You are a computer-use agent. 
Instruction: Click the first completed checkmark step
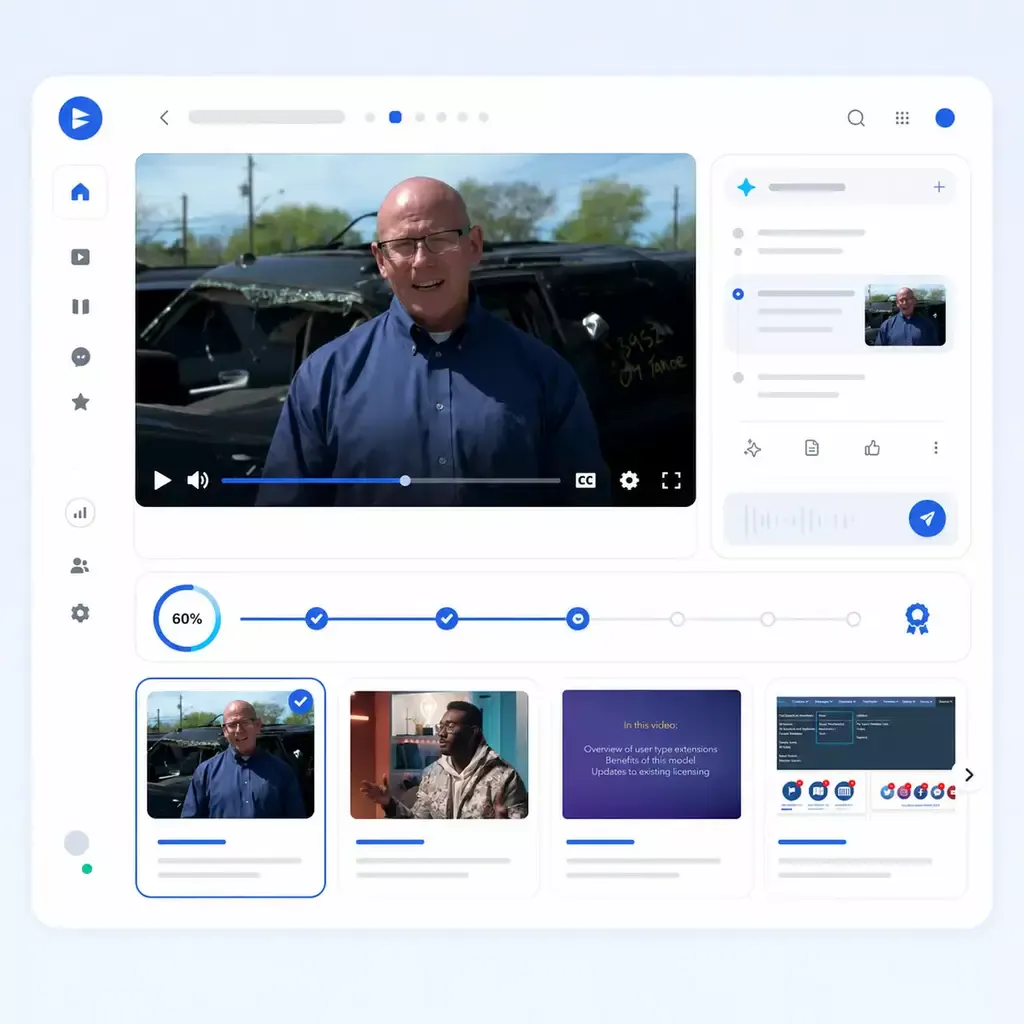pos(317,618)
